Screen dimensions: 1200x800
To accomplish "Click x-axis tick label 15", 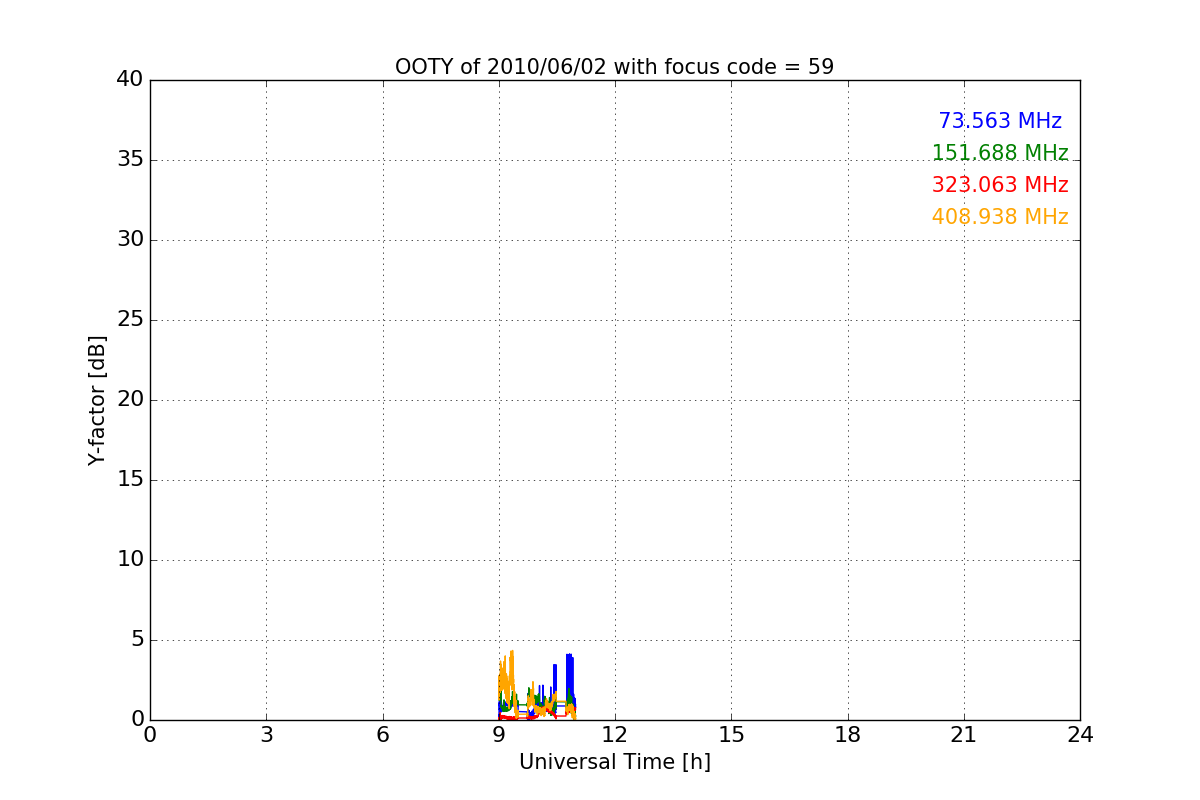I will click(731, 735).
